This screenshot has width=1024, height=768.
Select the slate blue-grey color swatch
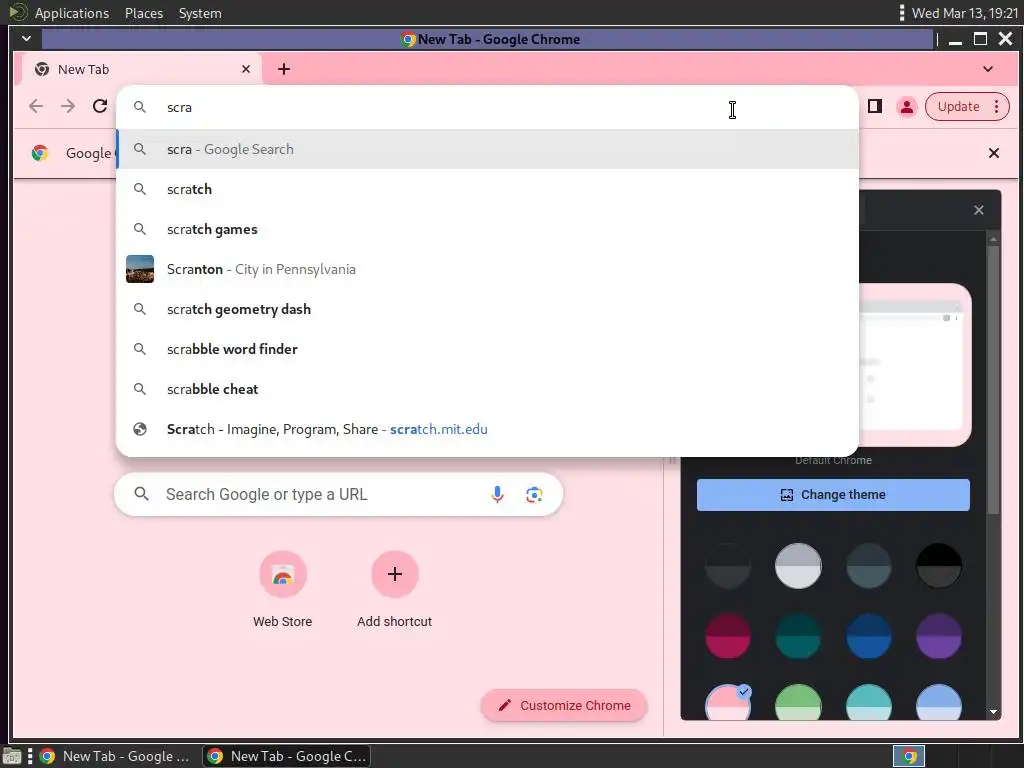[x=868, y=566]
